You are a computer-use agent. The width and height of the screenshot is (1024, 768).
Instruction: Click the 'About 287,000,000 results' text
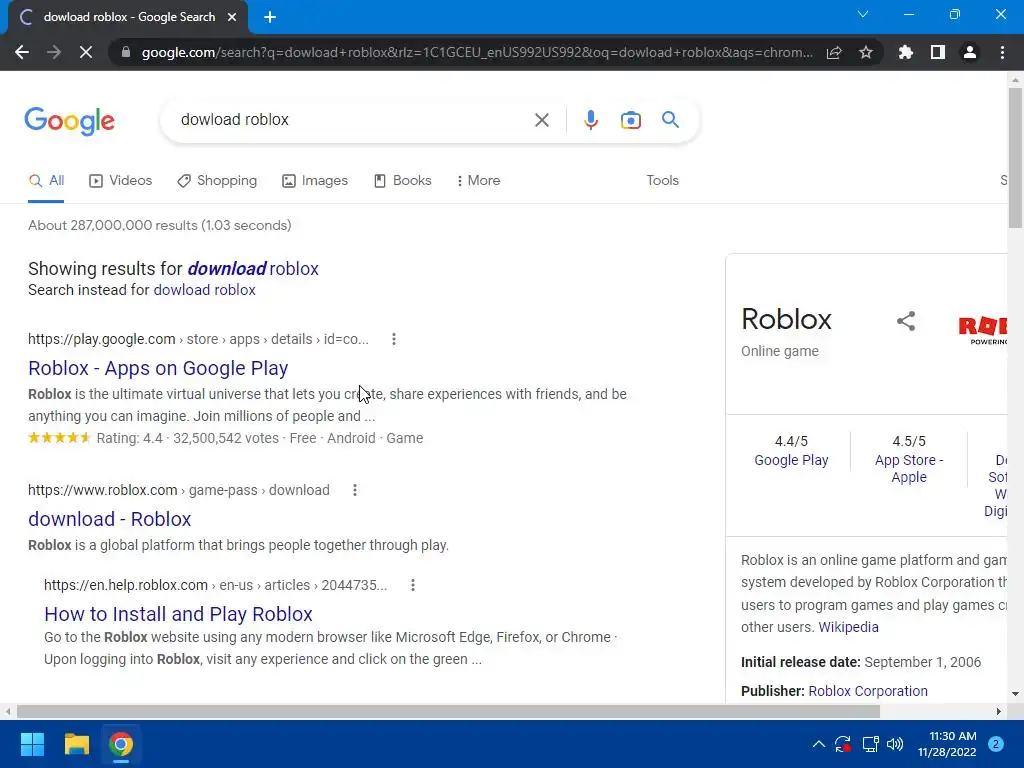point(159,225)
